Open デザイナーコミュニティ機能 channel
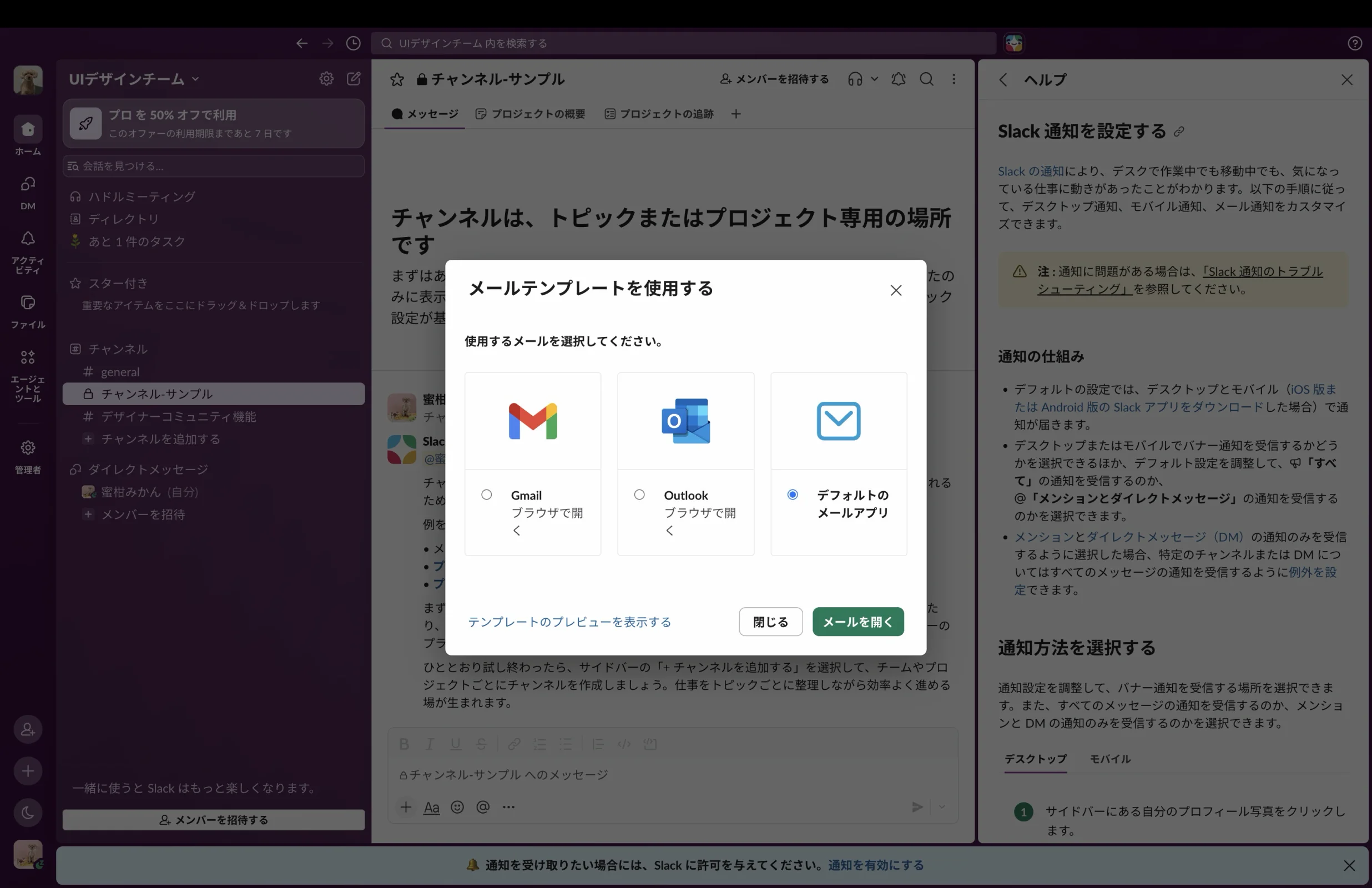 click(x=213, y=416)
